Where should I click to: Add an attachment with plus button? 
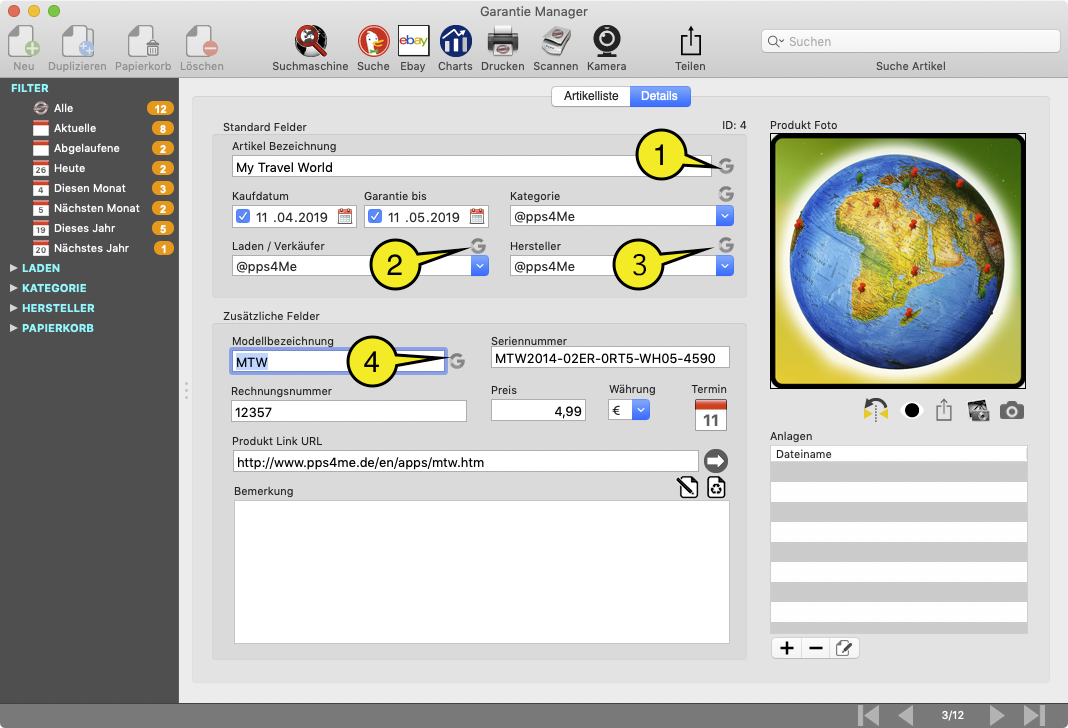(x=787, y=648)
